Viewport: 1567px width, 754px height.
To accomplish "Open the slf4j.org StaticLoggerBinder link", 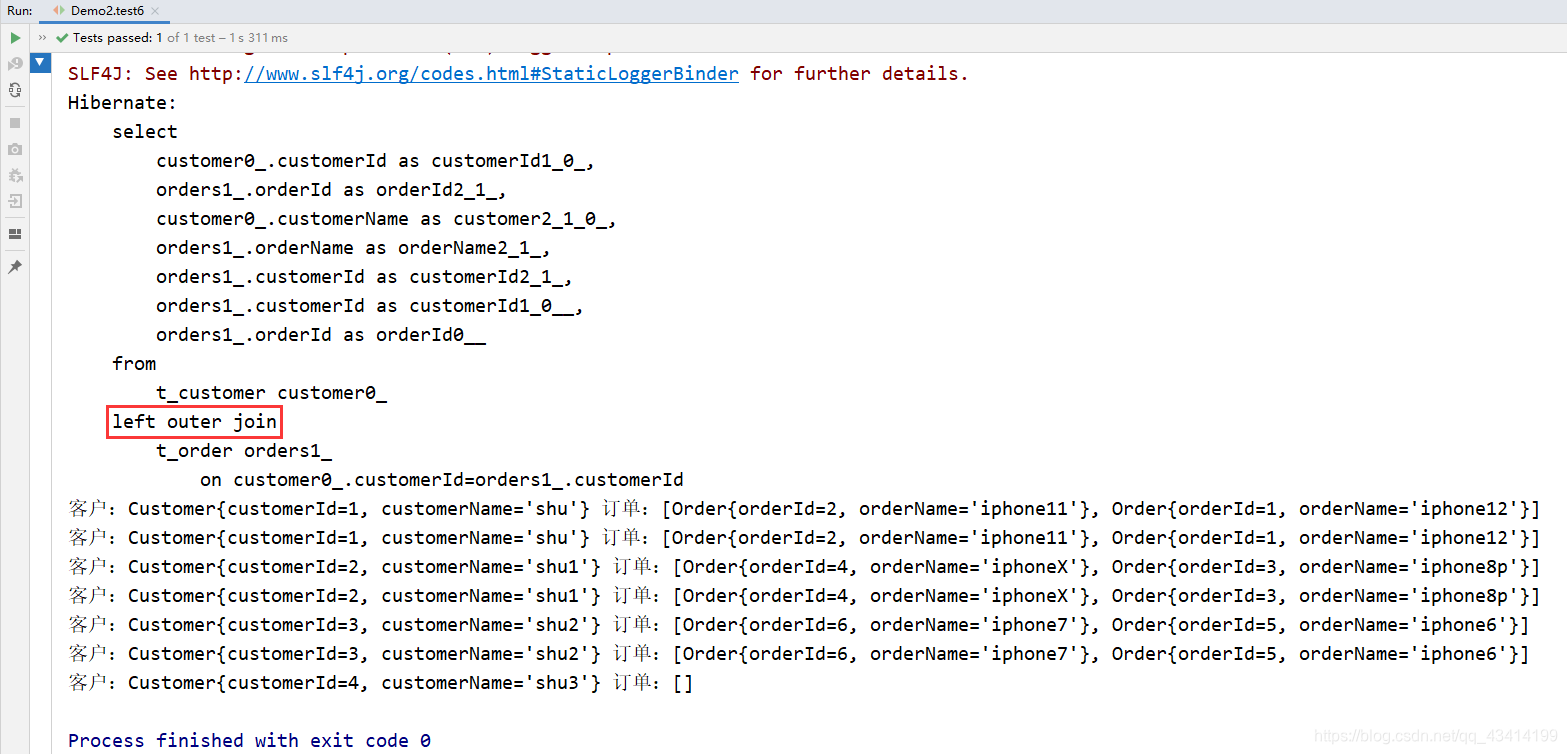I will coord(490,74).
